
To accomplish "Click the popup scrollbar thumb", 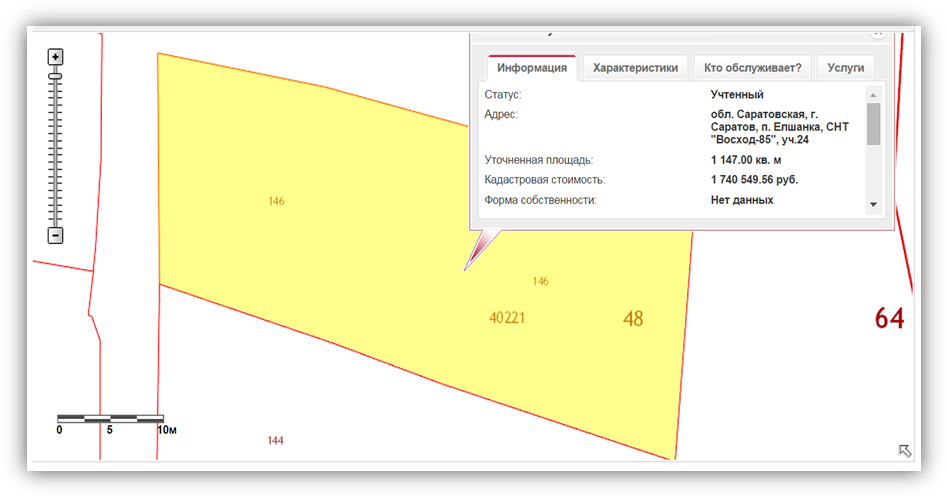I will click(x=873, y=123).
